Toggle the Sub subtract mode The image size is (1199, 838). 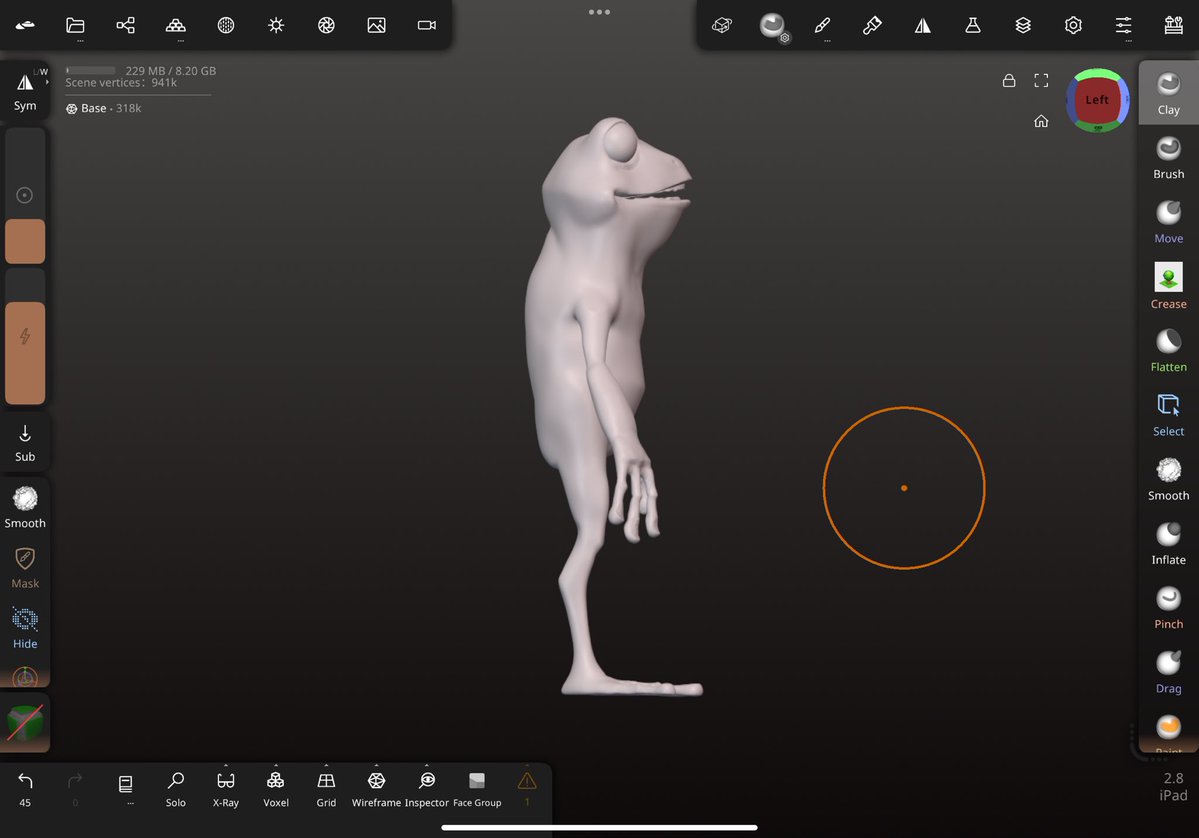point(25,443)
